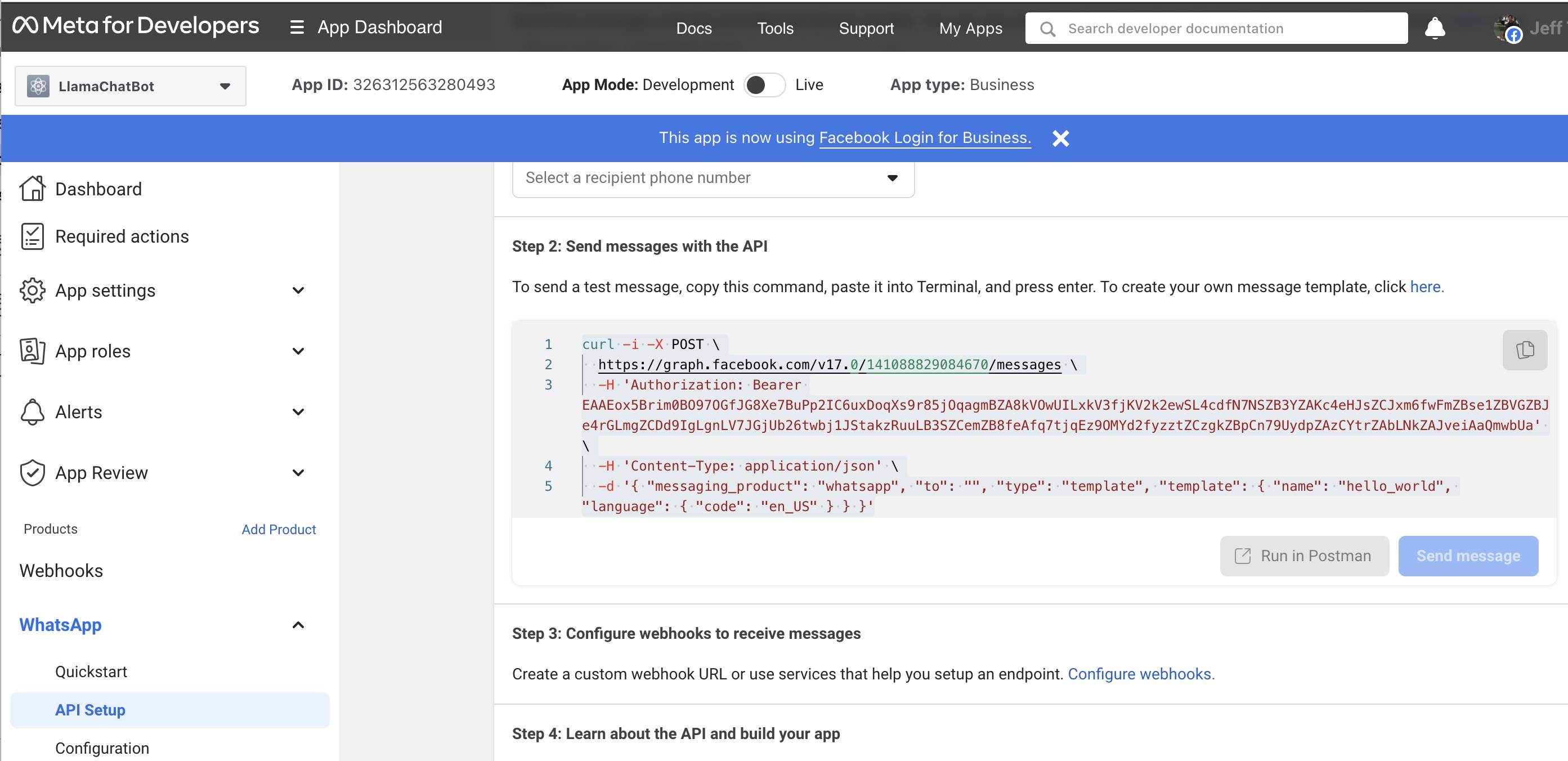Collapse the WhatsApp section
The height and width of the screenshot is (761, 1568).
coord(298,625)
